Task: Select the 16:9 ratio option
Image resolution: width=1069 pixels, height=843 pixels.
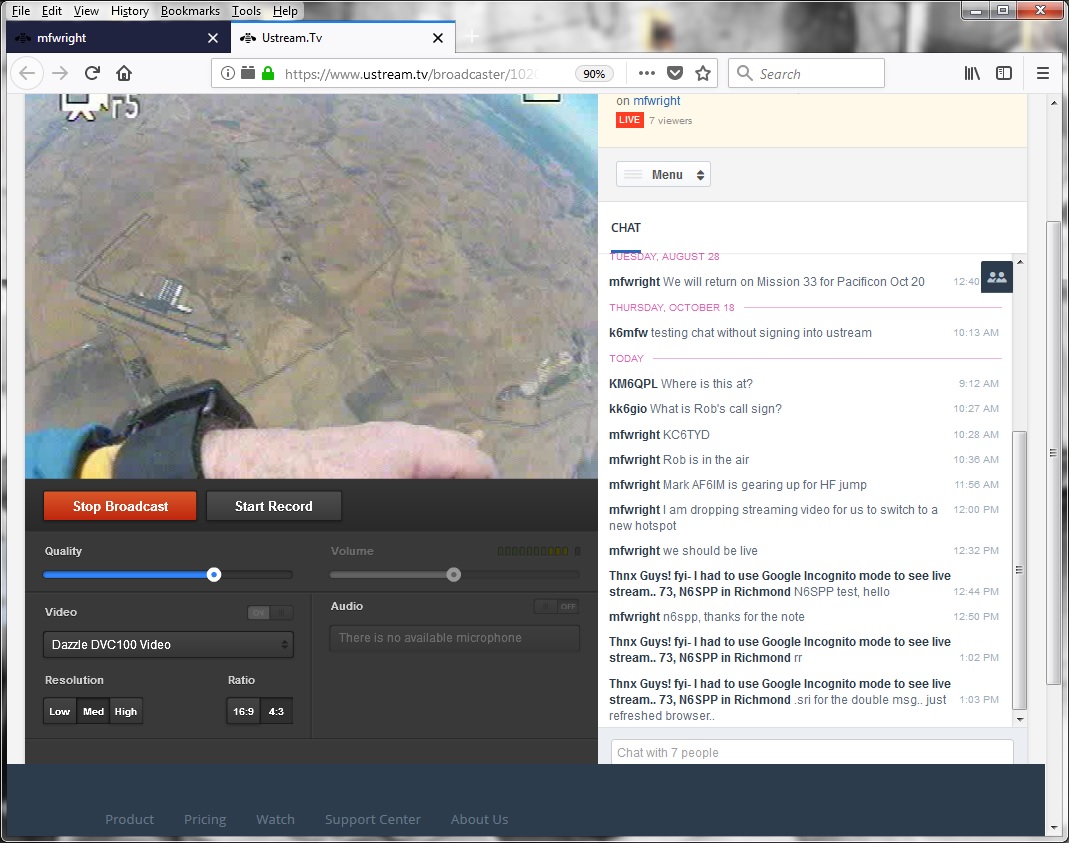Action: coord(243,712)
